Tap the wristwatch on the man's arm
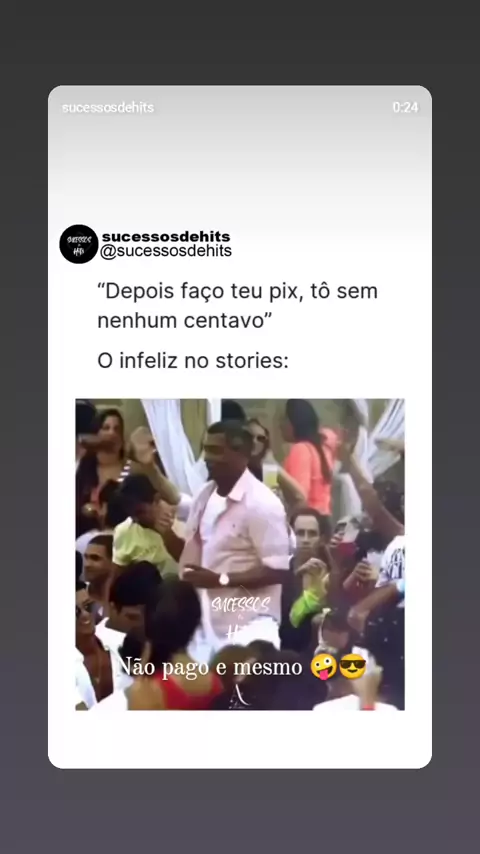Viewport: 480px width, 854px height. [224, 579]
